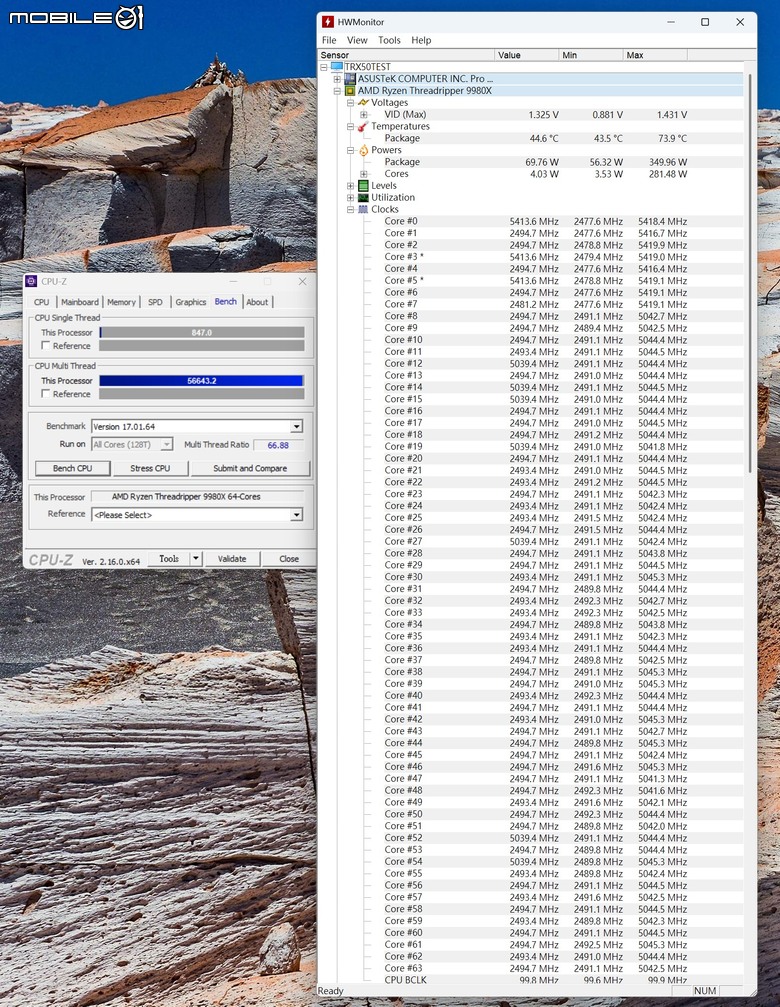Enable Reference checkbox under CPU Single Thread
Image resolution: width=780 pixels, height=1007 pixels.
click(x=46, y=346)
